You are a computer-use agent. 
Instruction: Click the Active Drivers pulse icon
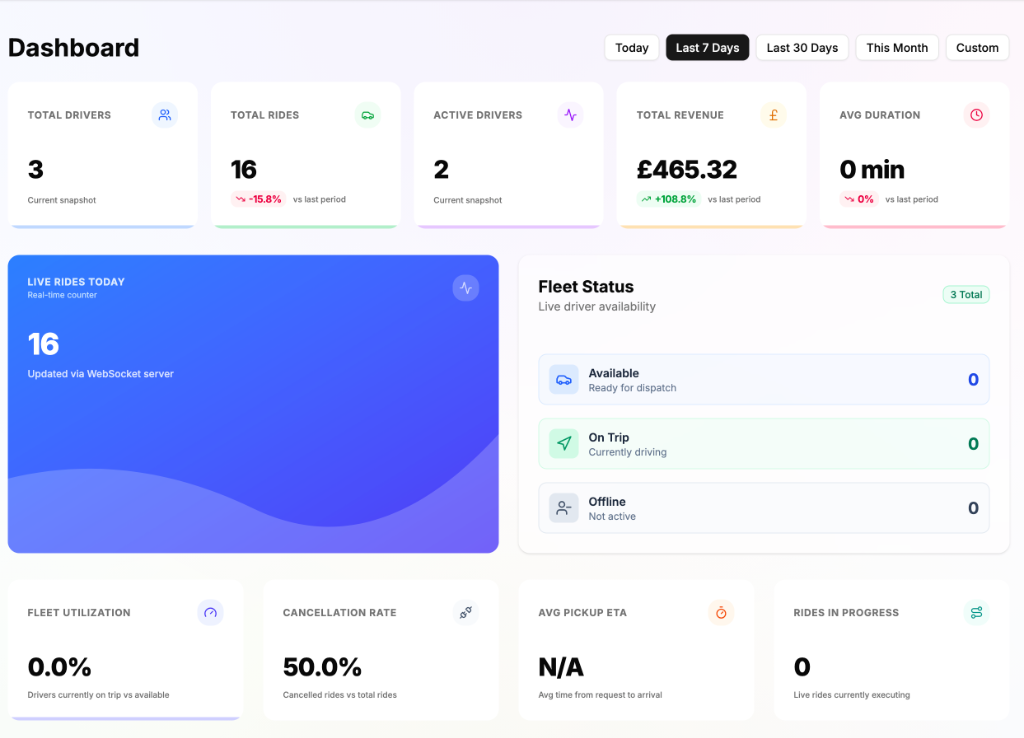click(570, 115)
